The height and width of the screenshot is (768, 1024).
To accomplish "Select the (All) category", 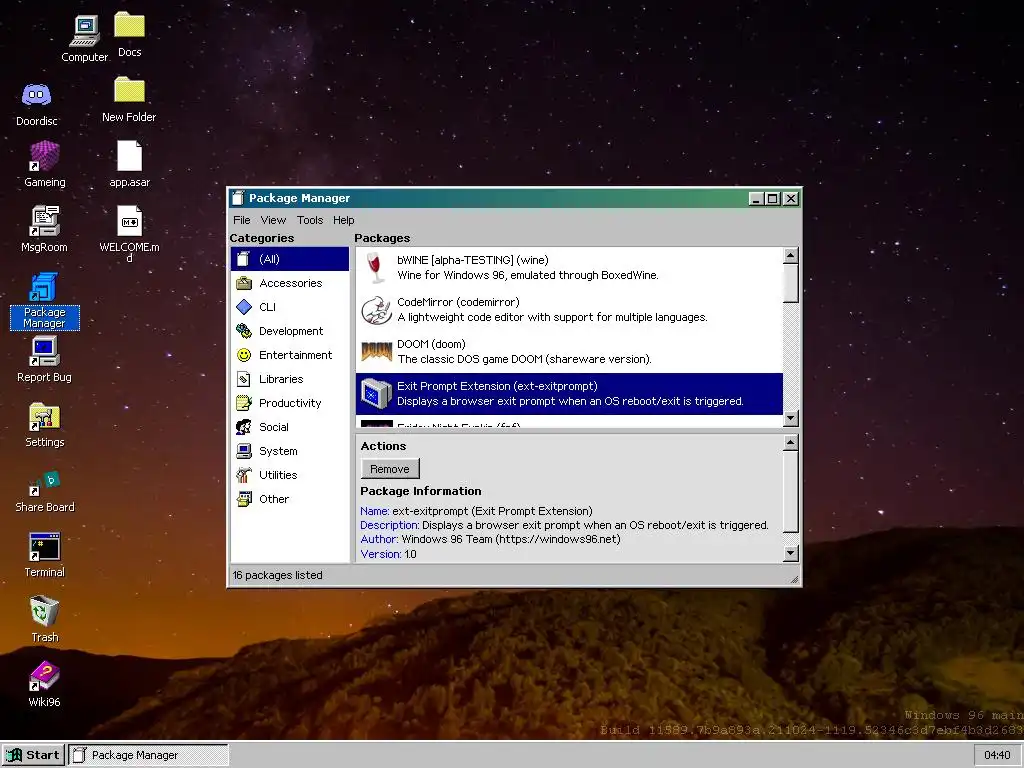I will (290, 259).
